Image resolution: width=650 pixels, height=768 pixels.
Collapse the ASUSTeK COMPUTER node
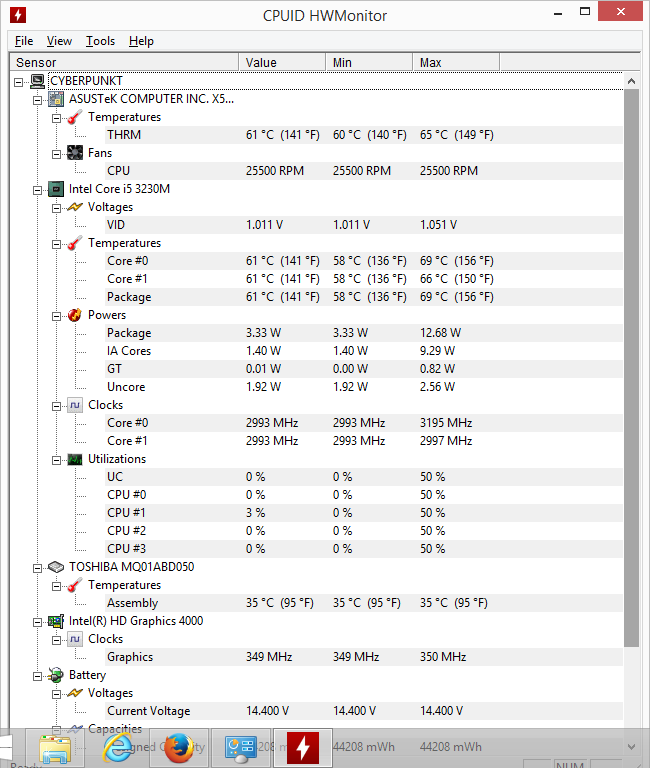38,100
